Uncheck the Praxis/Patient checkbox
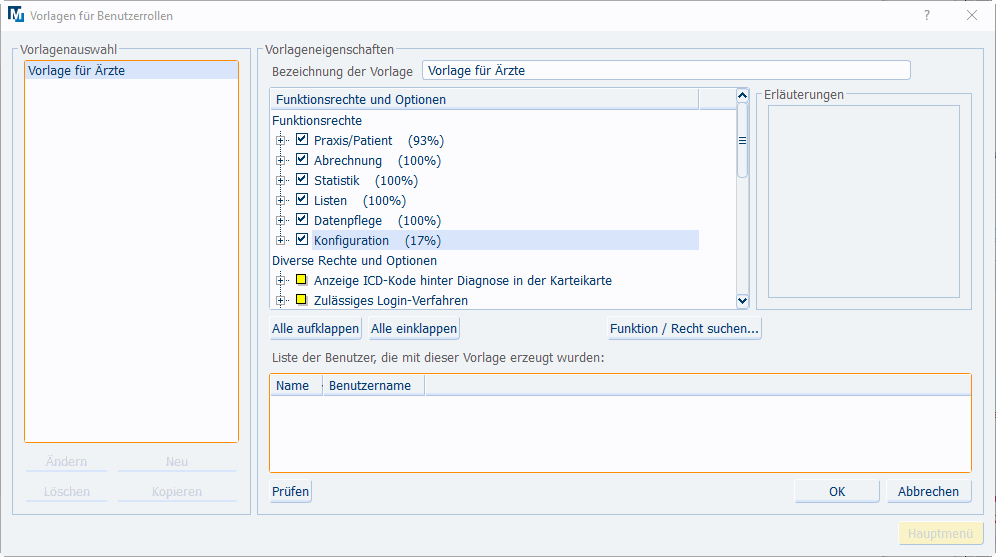This screenshot has width=996, height=557. coord(302,140)
